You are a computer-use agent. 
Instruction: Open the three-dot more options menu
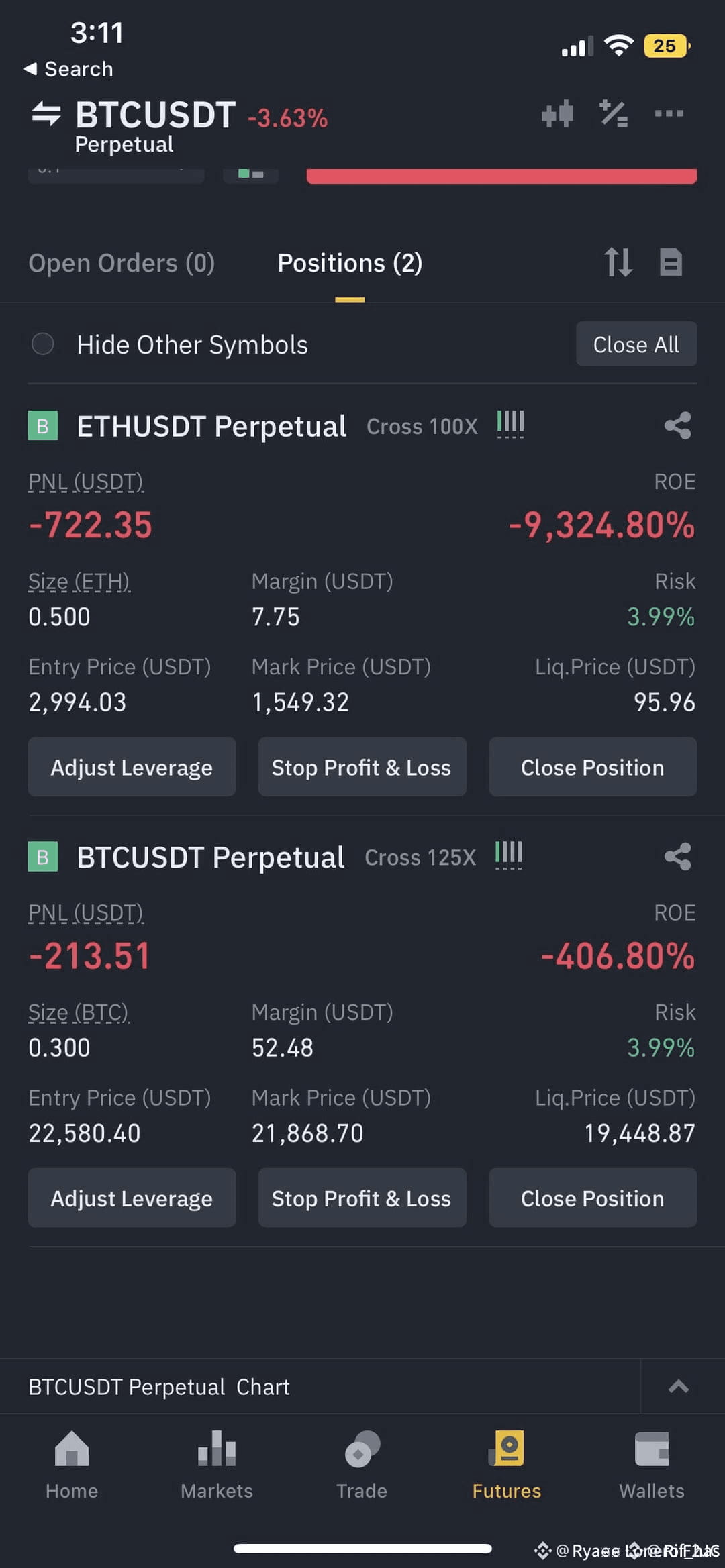(669, 113)
